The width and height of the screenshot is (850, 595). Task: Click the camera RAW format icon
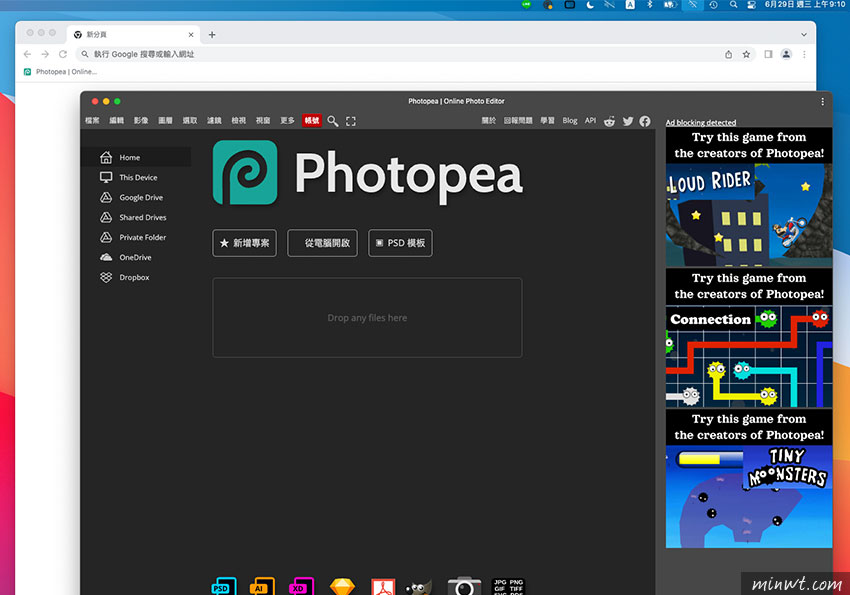click(x=465, y=586)
